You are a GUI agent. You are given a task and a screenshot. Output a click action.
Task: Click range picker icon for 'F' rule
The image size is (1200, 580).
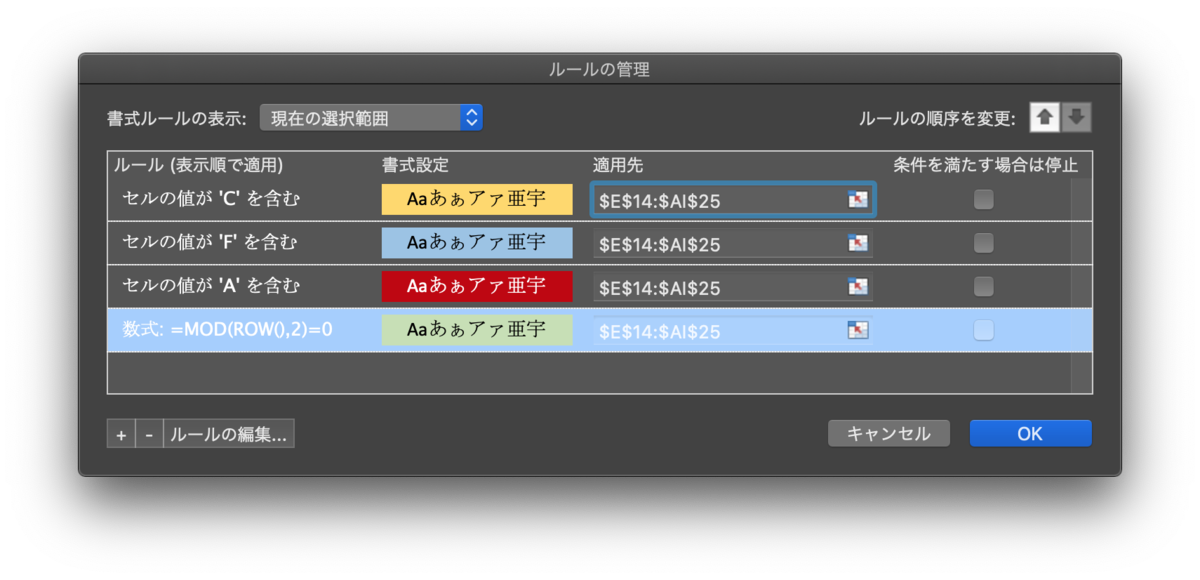click(x=857, y=243)
